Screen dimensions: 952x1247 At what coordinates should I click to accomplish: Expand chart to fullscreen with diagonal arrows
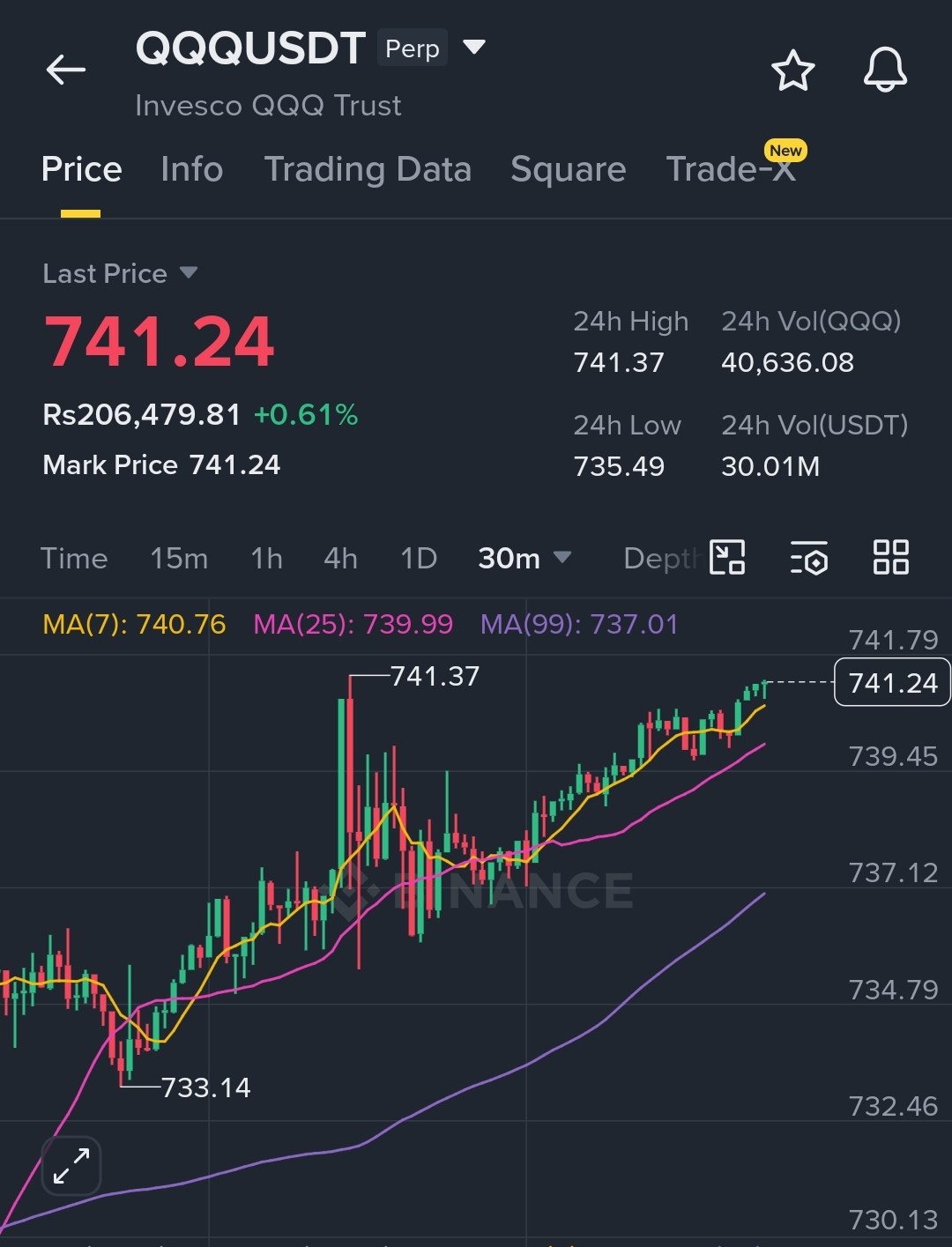(71, 1165)
